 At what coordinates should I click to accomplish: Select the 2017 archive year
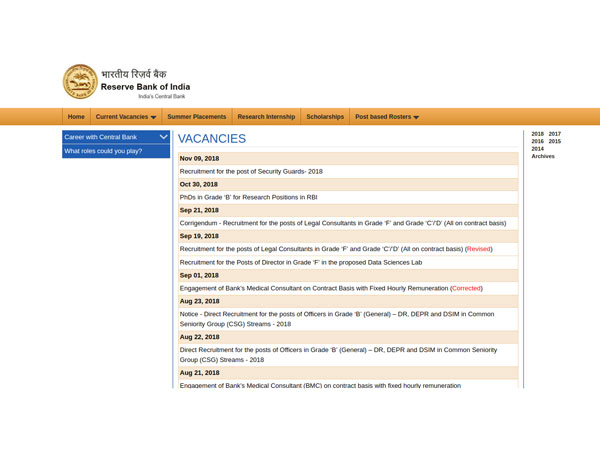click(x=554, y=134)
